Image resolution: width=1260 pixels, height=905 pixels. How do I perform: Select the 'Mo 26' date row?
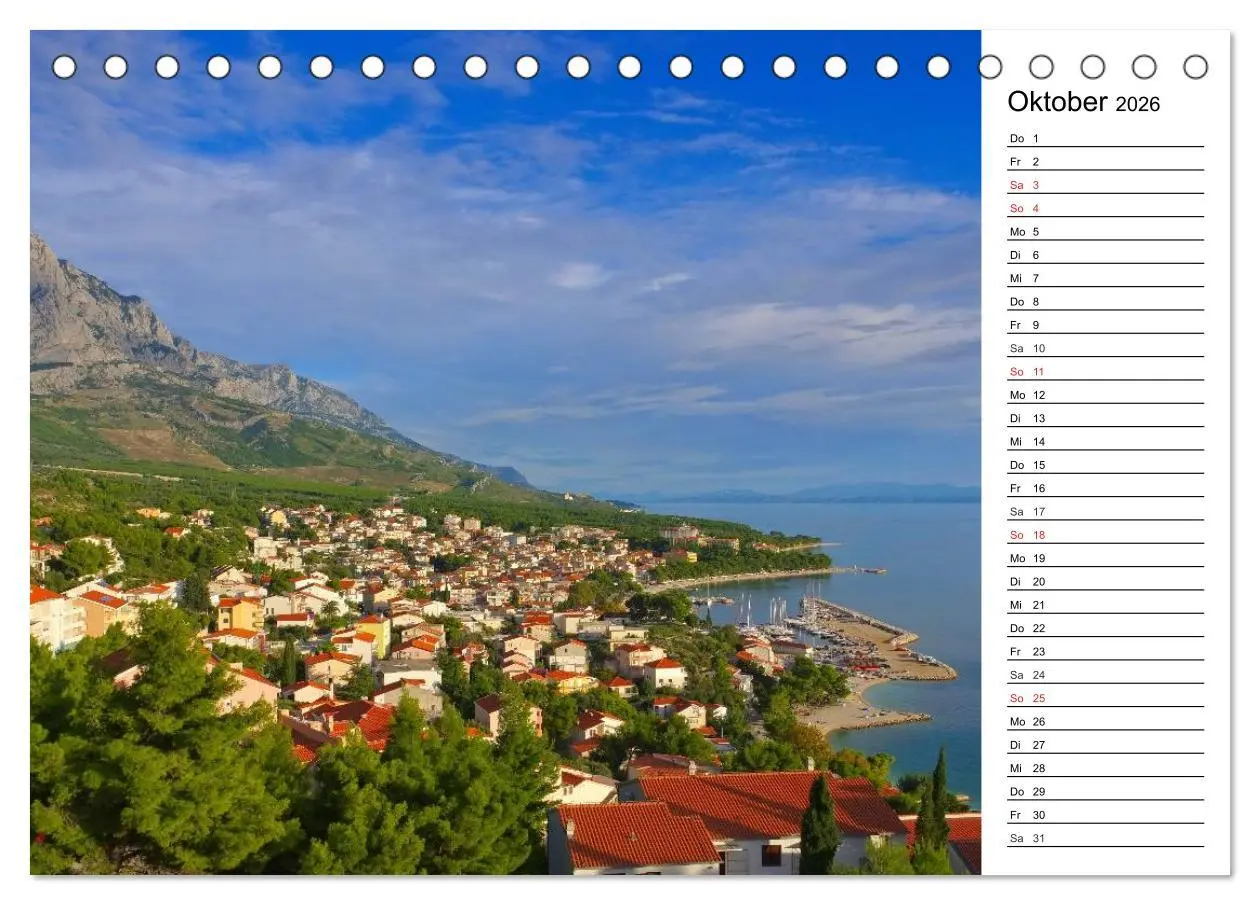(1105, 721)
